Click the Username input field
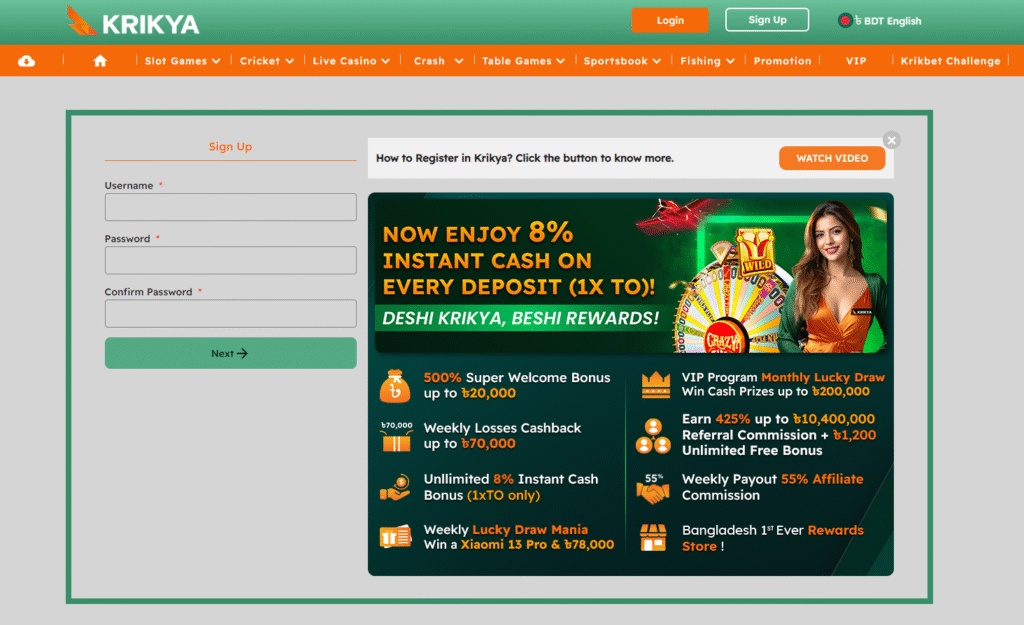Image resolution: width=1024 pixels, height=625 pixels. [x=230, y=207]
